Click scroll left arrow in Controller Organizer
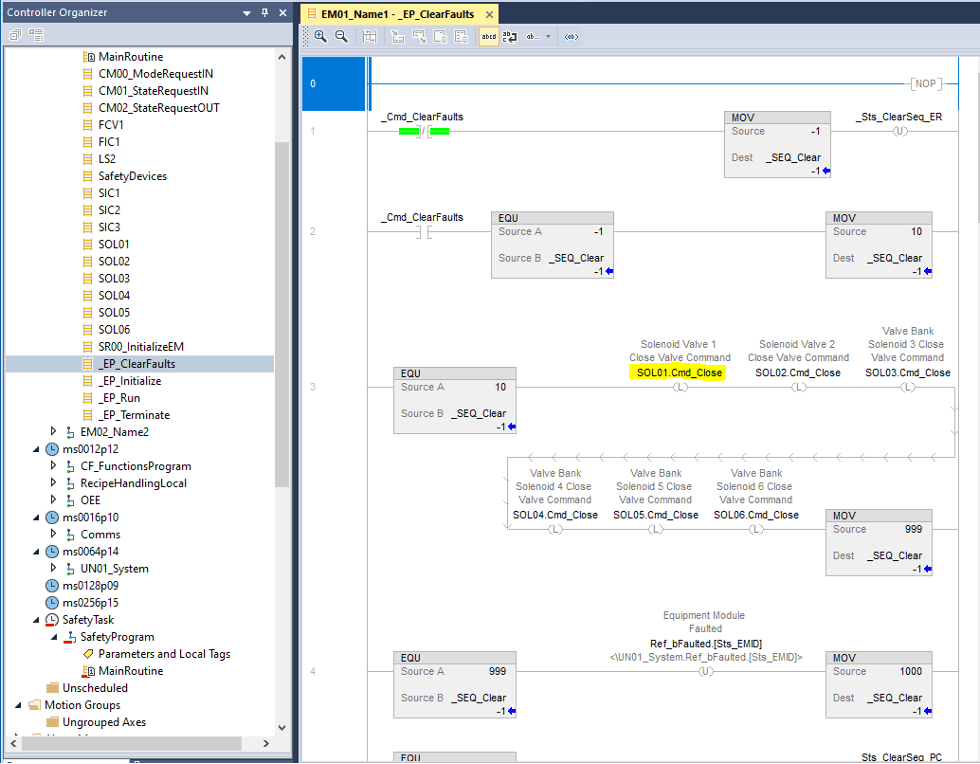The width and height of the screenshot is (980, 764). pyautogui.click(x=12, y=743)
